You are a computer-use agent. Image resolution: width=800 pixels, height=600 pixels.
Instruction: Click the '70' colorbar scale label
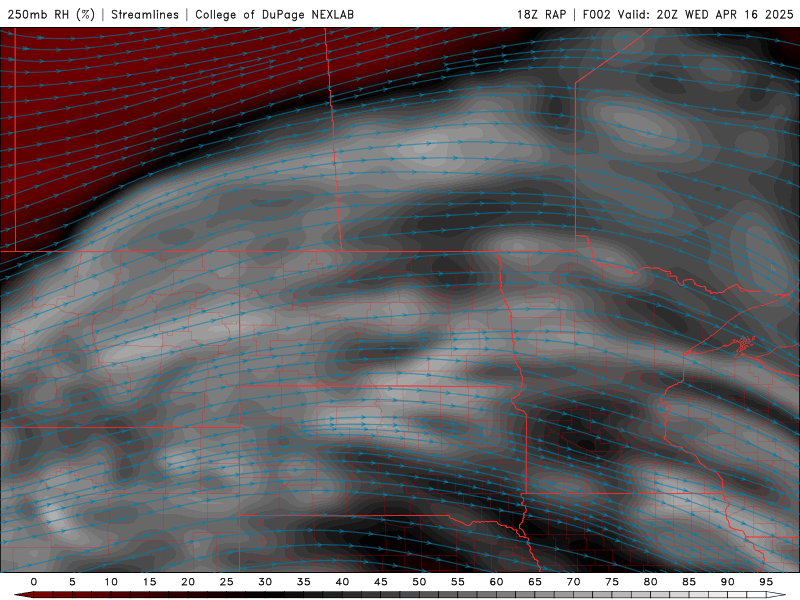pos(573,582)
